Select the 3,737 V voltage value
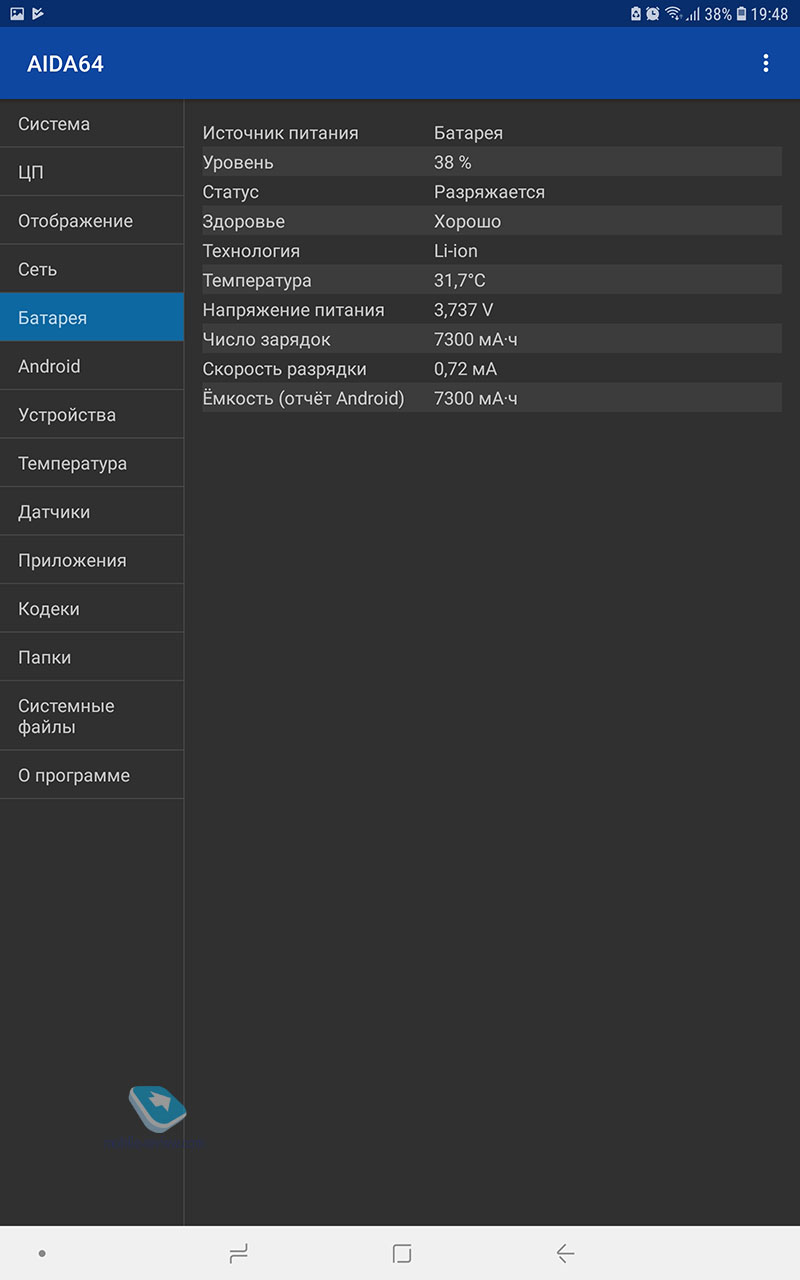The image size is (800, 1280). [x=463, y=310]
